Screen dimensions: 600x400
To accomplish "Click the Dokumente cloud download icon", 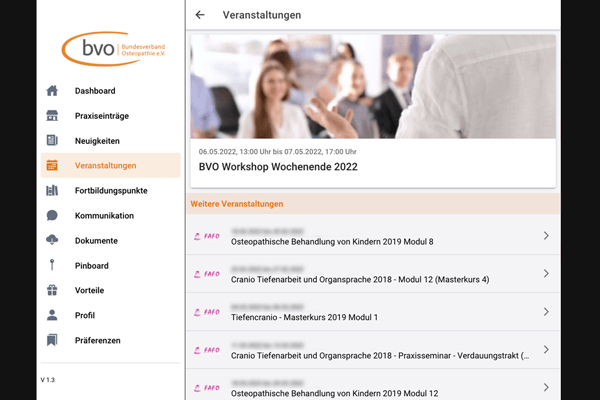I will coord(52,241).
